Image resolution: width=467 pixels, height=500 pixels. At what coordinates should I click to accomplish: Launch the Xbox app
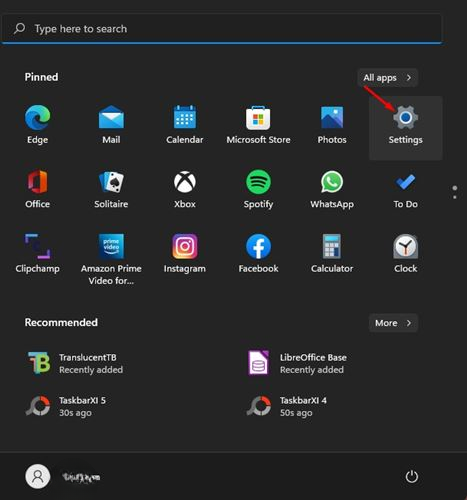click(185, 189)
